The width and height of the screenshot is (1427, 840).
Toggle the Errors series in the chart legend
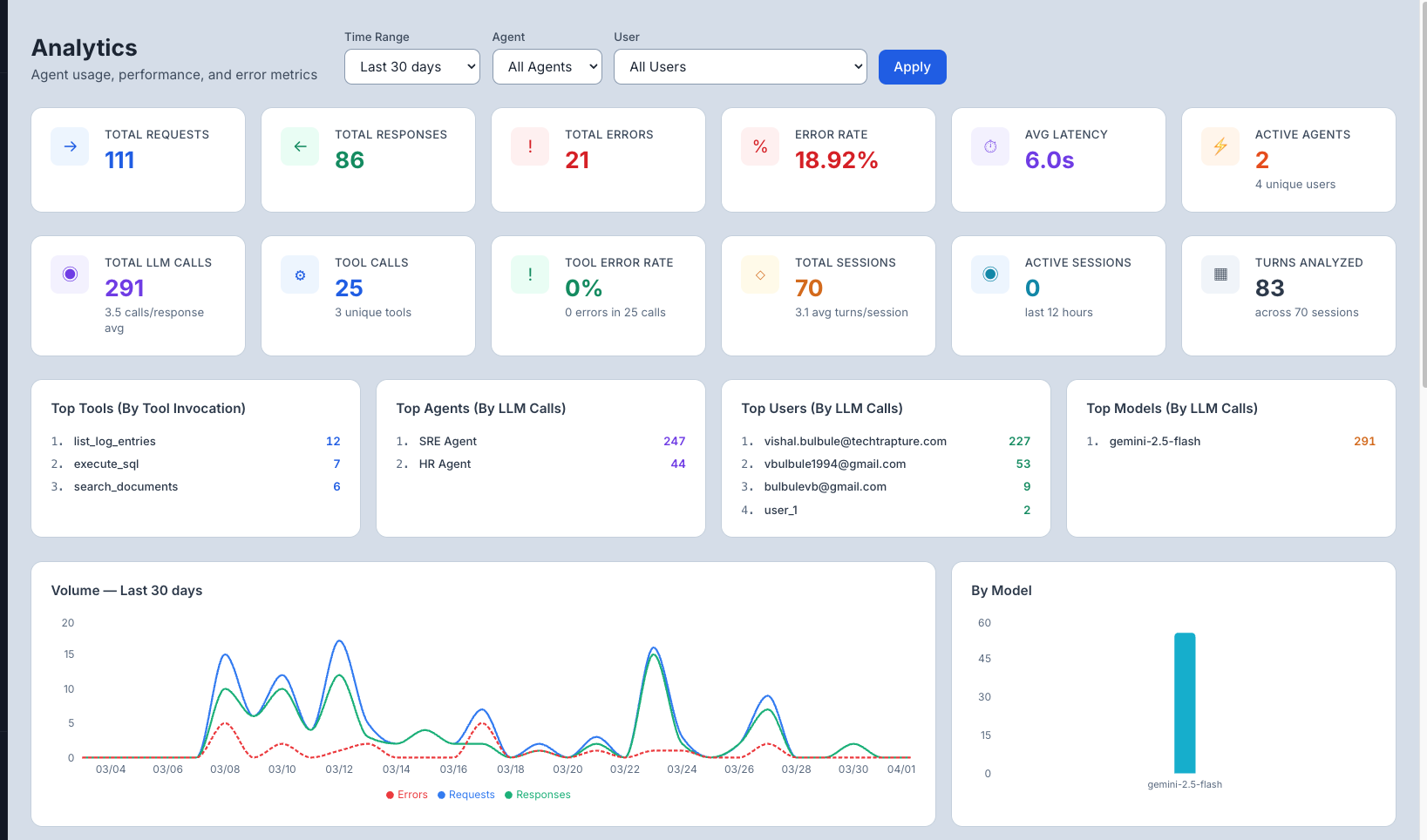pyautogui.click(x=406, y=794)
